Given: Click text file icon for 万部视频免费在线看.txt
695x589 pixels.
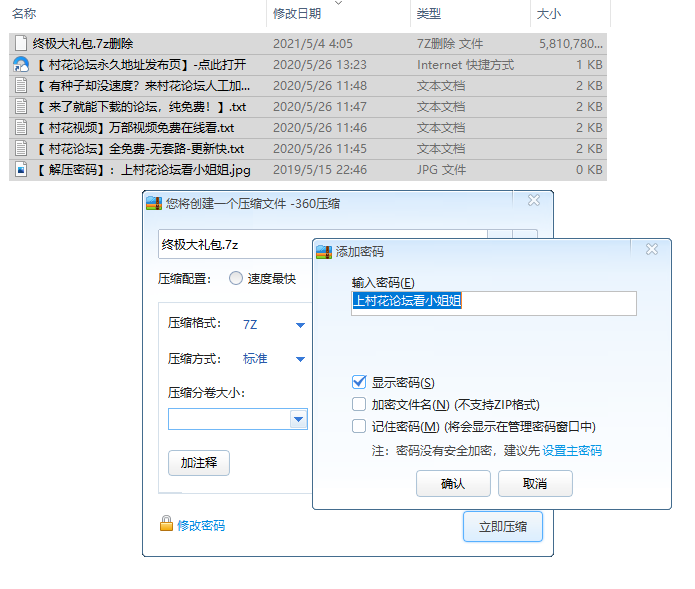Looking at the screenshot, I should [x=21, y=128].
